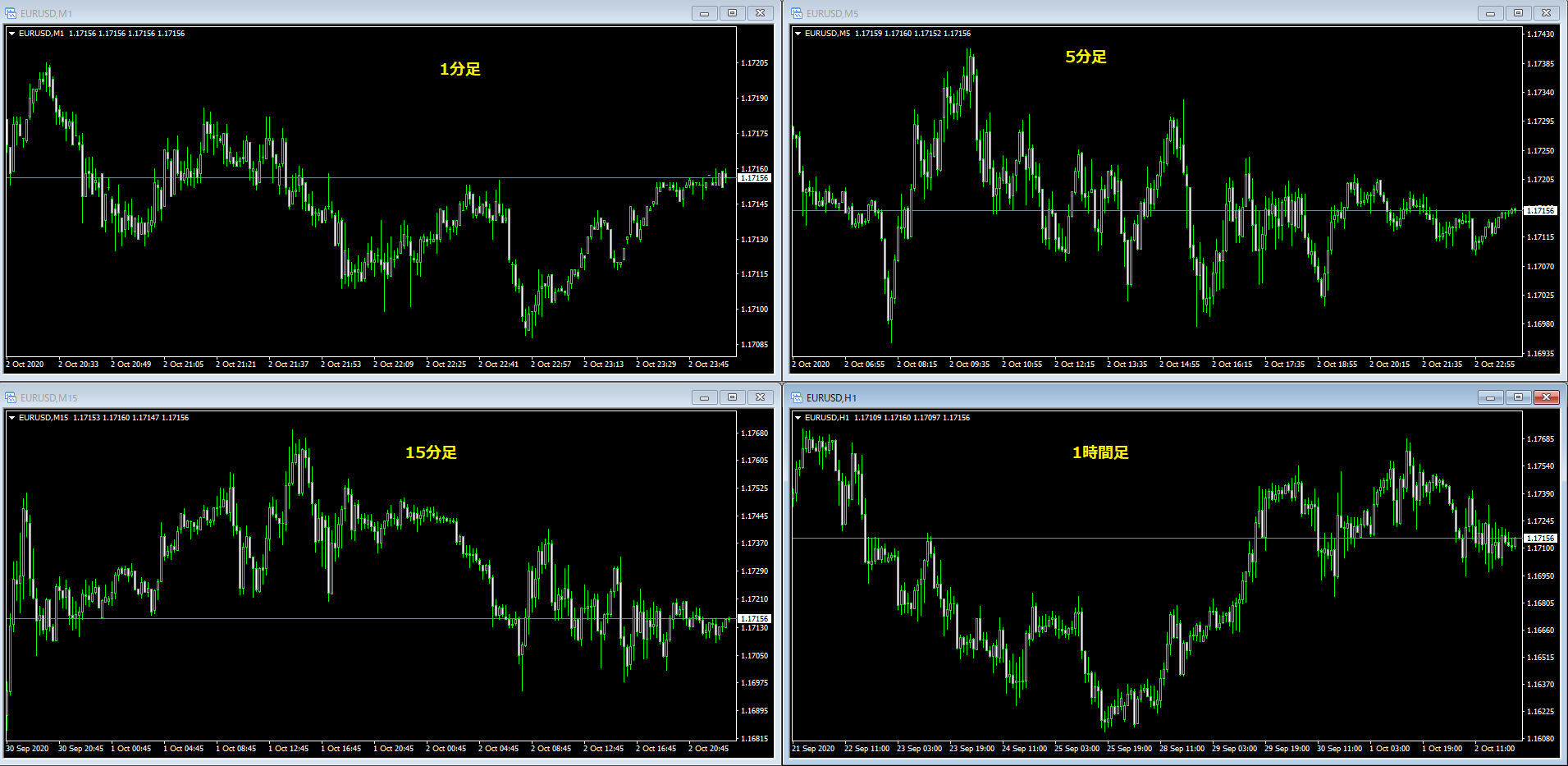Expand the triangle menu beside EURUSD,M5 chart header

click(798, 34)
